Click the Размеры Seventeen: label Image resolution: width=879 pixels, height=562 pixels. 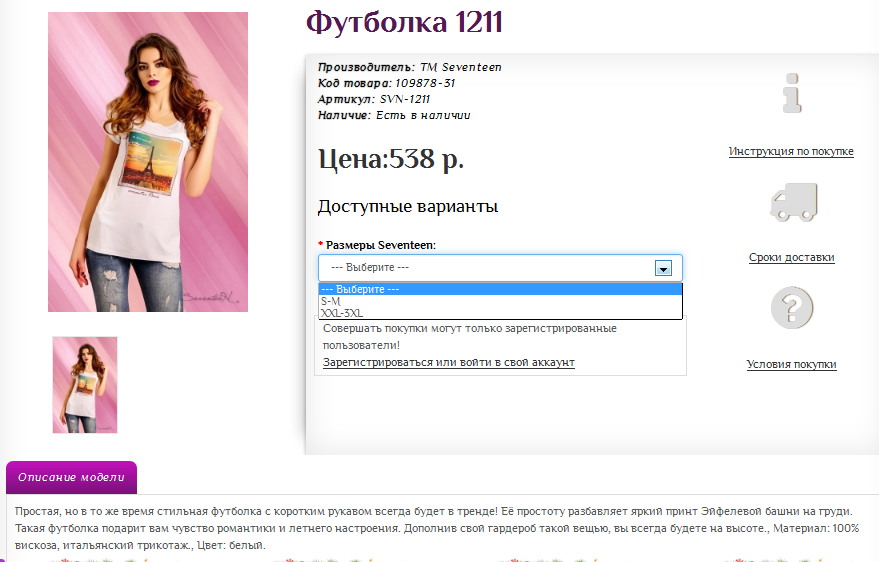[x=381, y=245]
